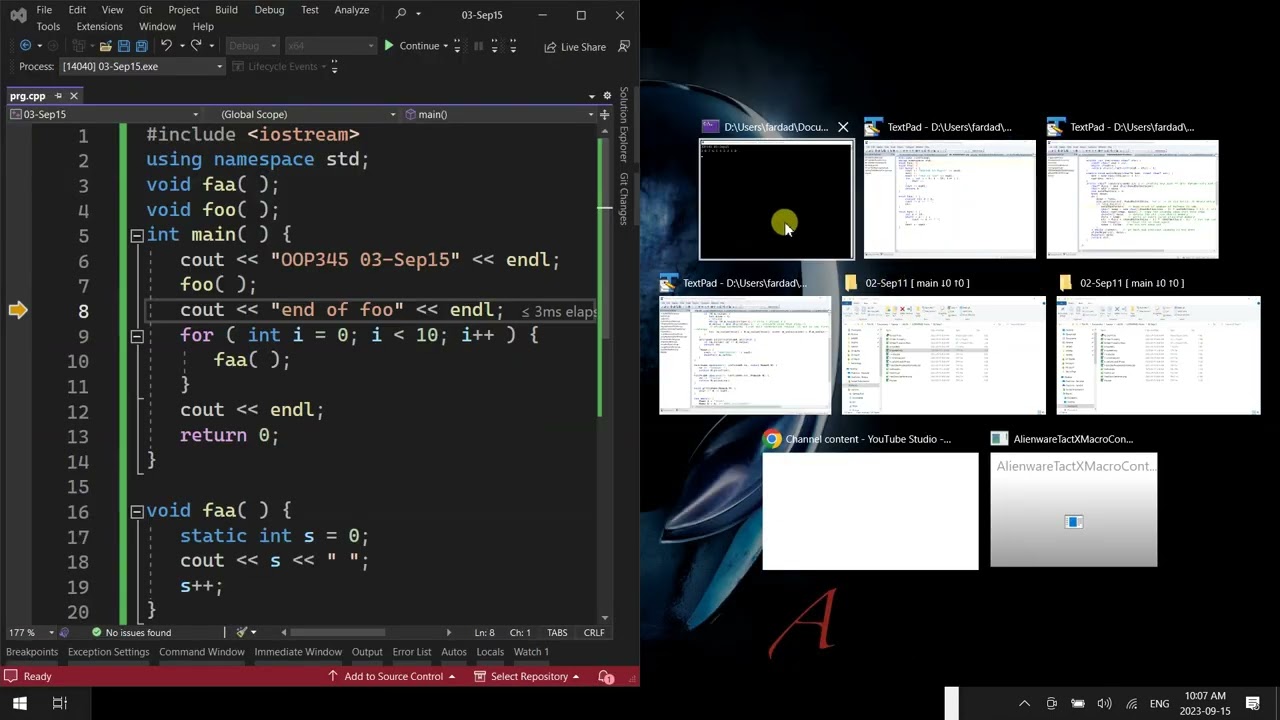Expand the Undo history dropdown arrow
This screenshot has height=720, width=1280.
pyautogui.click(x=180, y=46)
